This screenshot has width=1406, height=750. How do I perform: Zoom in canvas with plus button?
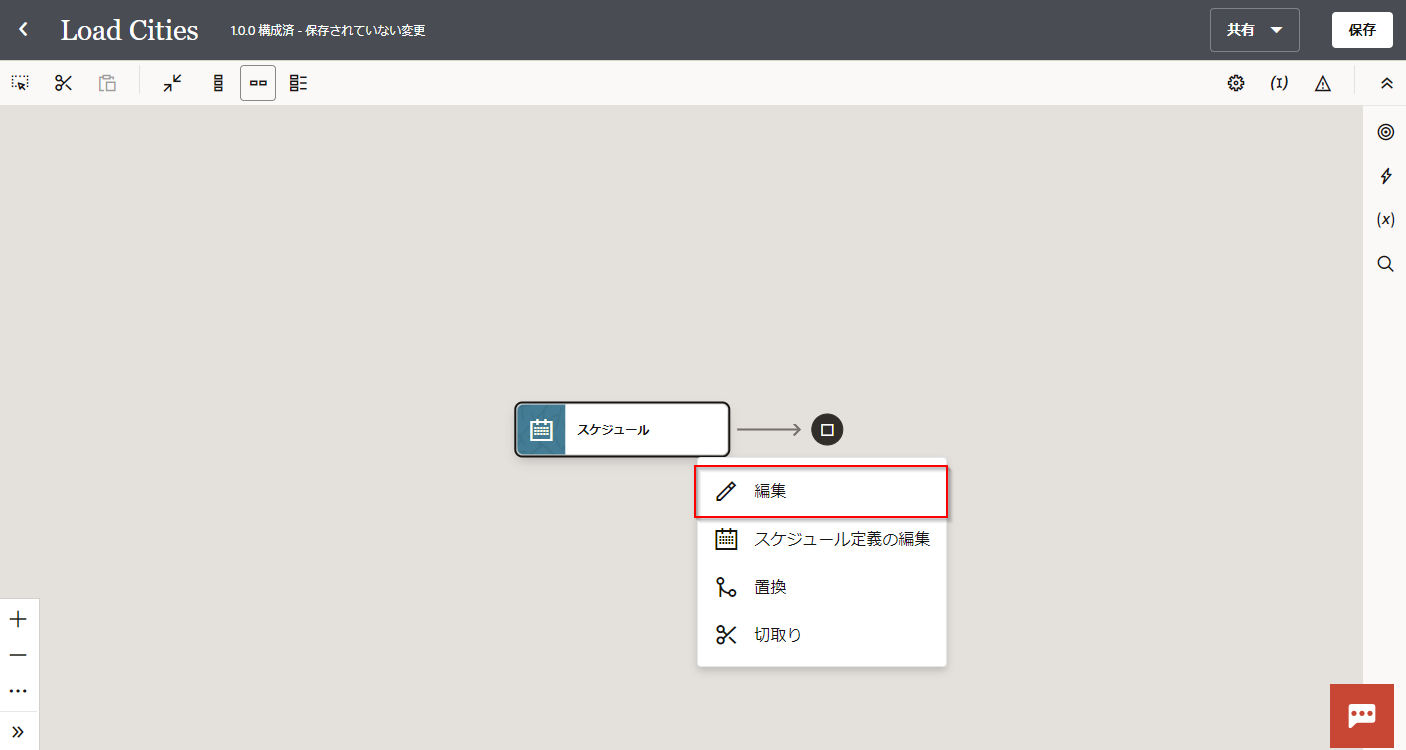pos(18,619)
